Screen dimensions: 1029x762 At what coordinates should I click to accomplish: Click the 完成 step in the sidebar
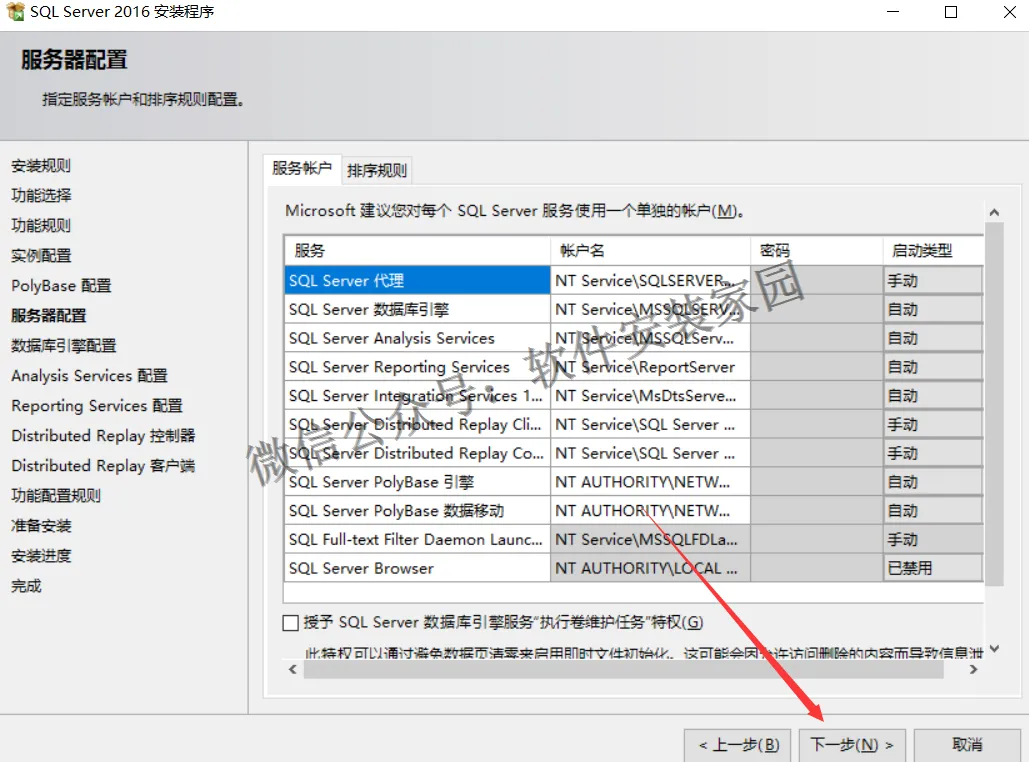[26, 586]
